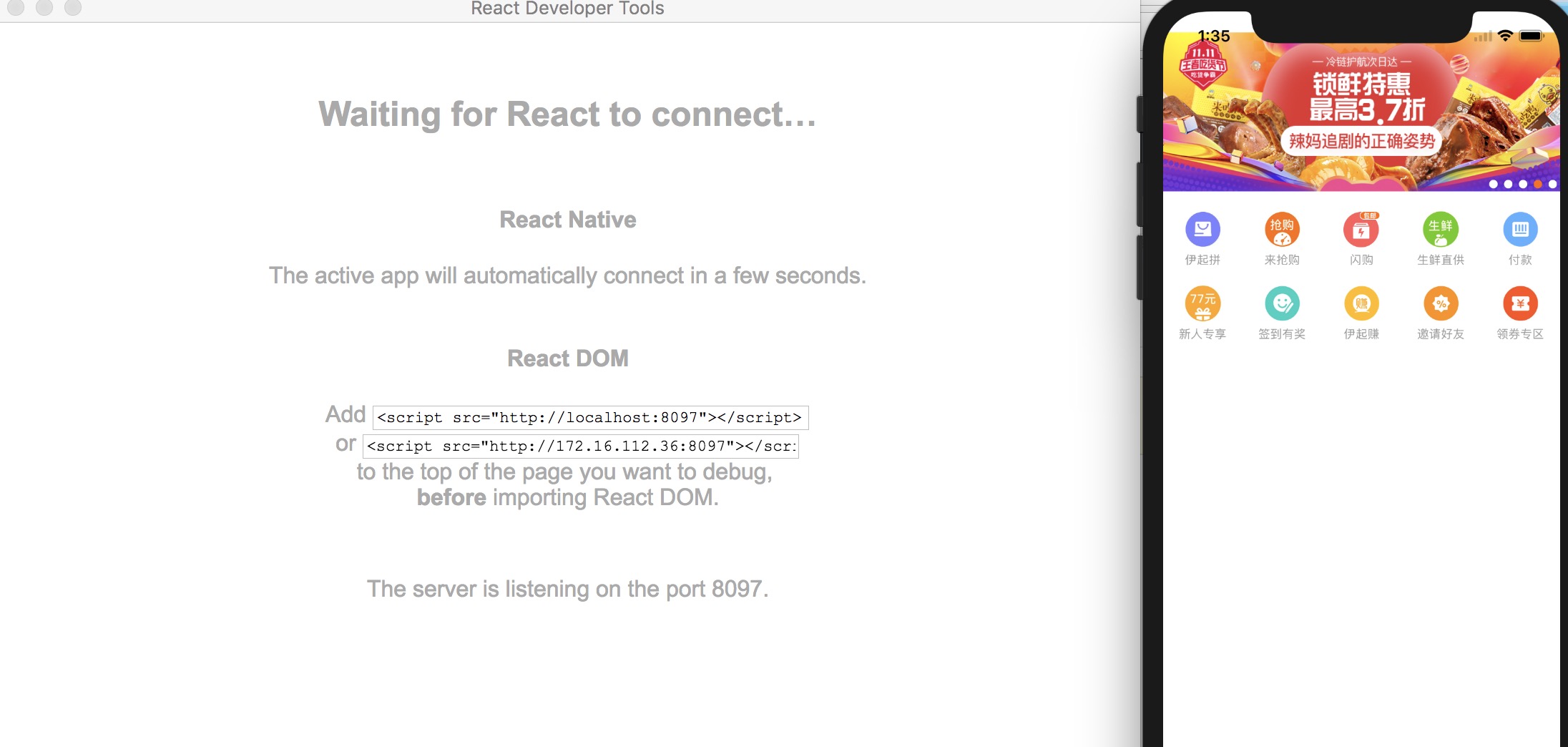Click the localhost:8097 script snippet field
The image size is (1568, 747).
coord(590,417)
